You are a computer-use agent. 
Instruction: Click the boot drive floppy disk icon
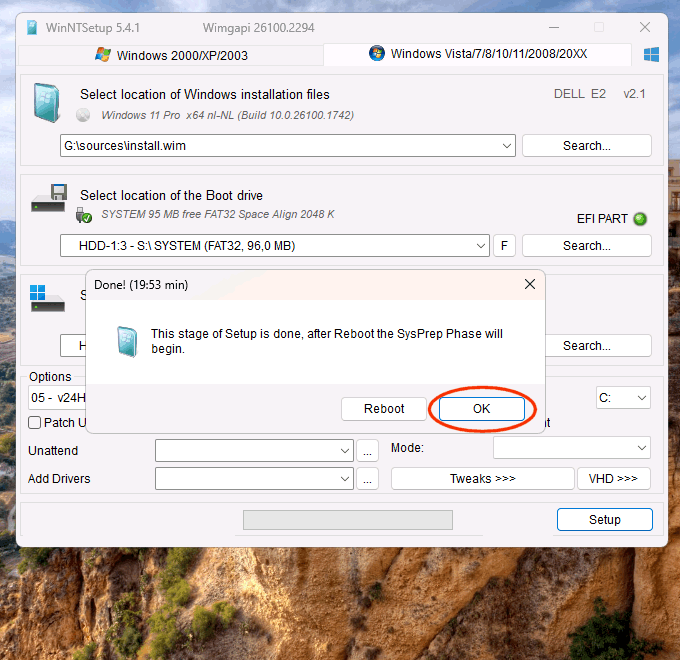[x=49, y=198]
